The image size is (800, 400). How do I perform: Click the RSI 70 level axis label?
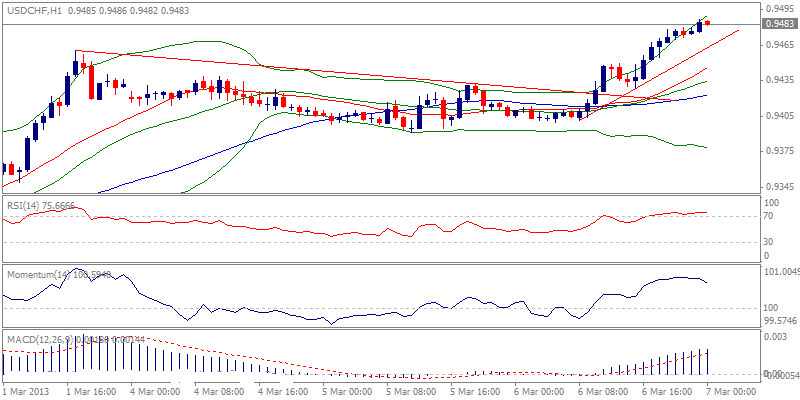click(x=769, y=216)
